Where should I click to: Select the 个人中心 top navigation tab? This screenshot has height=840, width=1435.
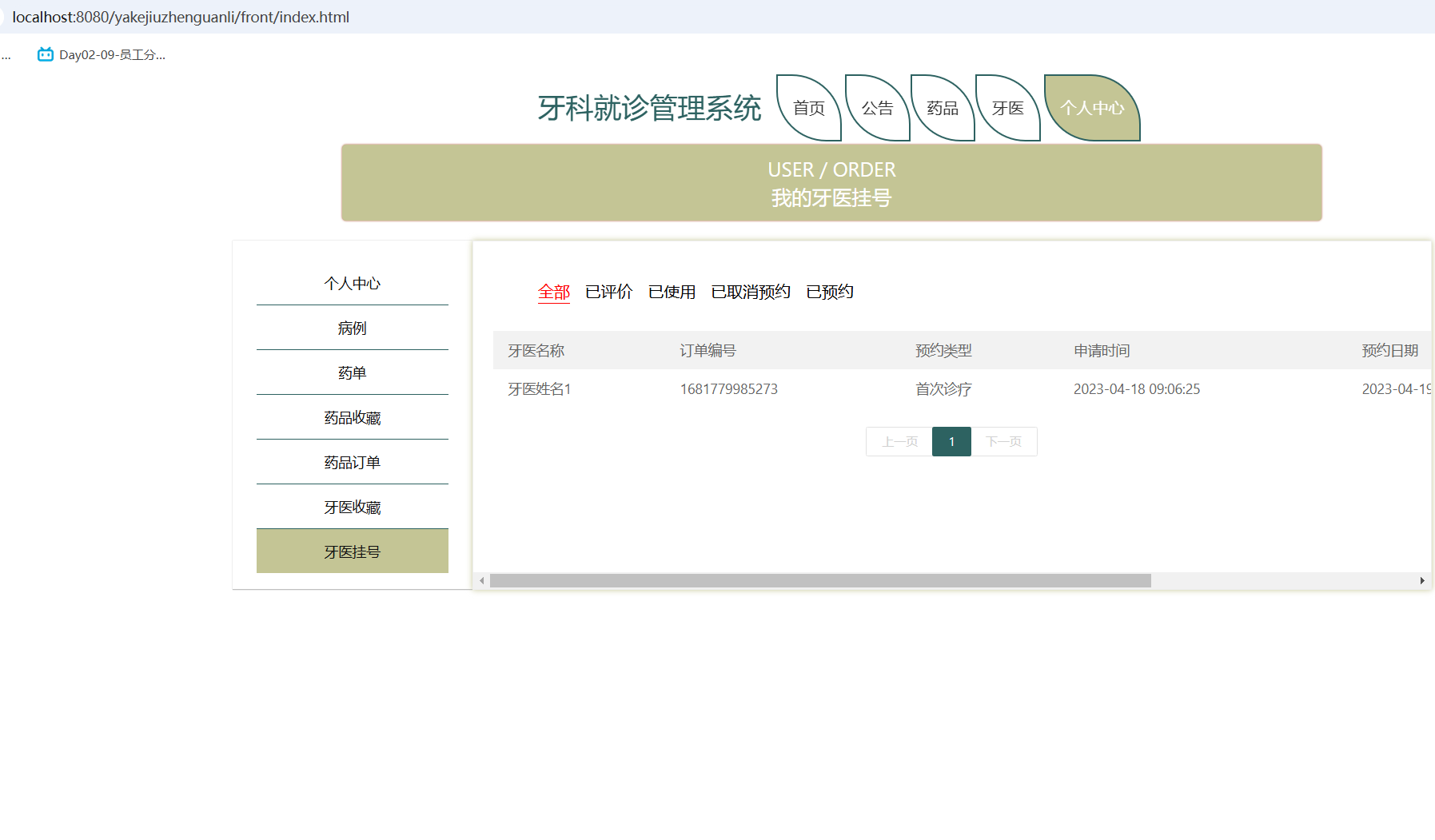pyautogui.click(x=1092, y=108)
